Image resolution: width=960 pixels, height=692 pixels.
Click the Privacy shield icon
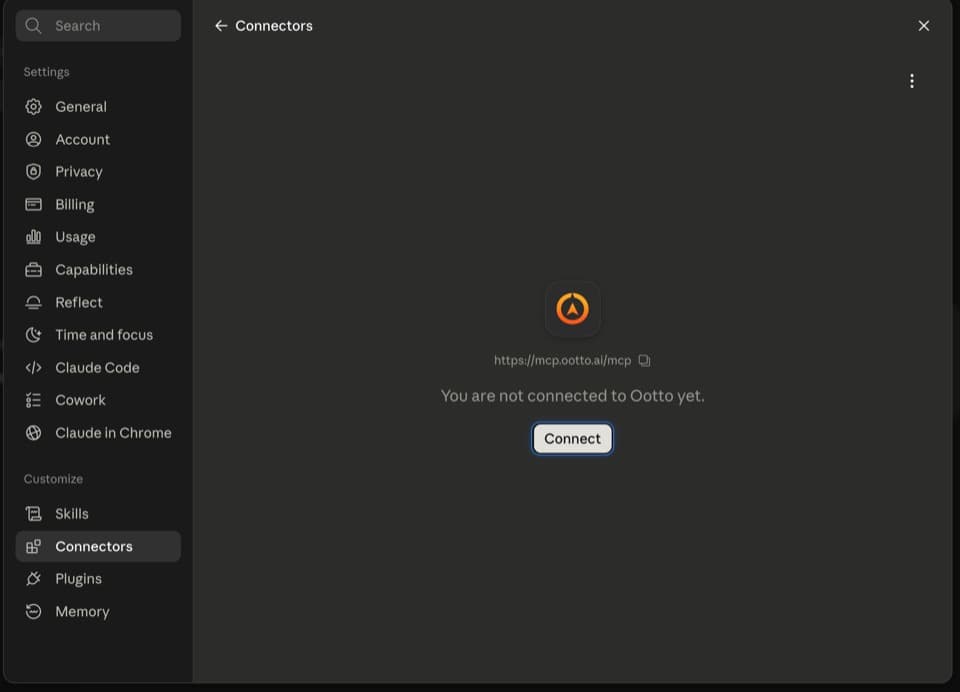(x=34, y=171)
